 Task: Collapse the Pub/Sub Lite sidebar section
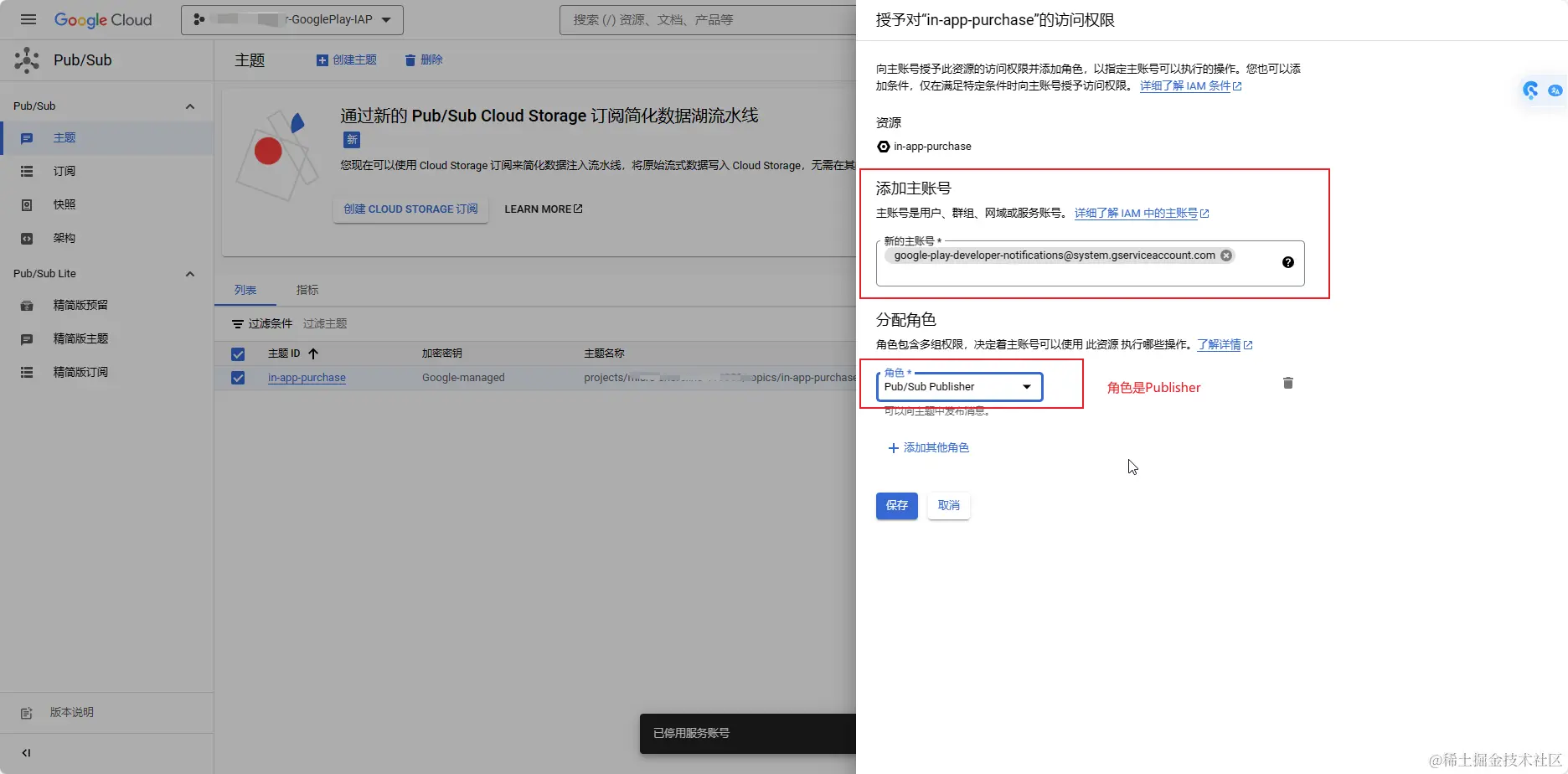click(x=190, y=274)
